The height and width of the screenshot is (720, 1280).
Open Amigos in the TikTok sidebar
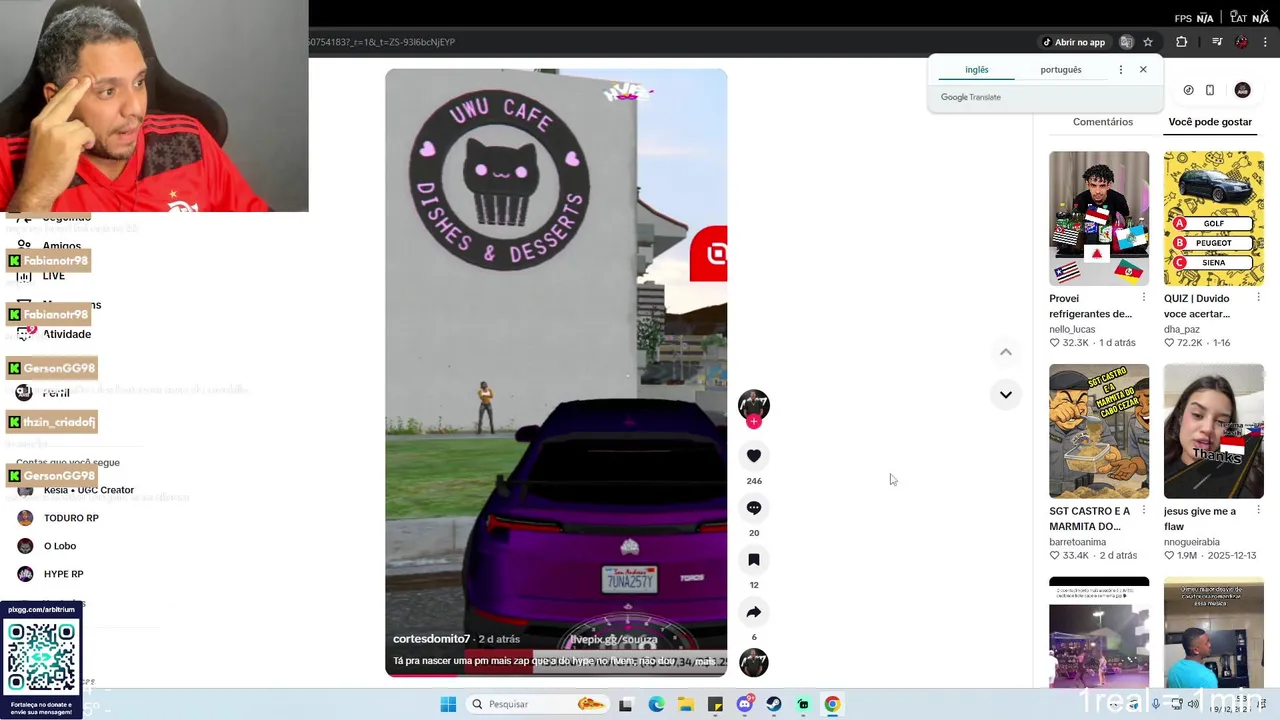62,246
